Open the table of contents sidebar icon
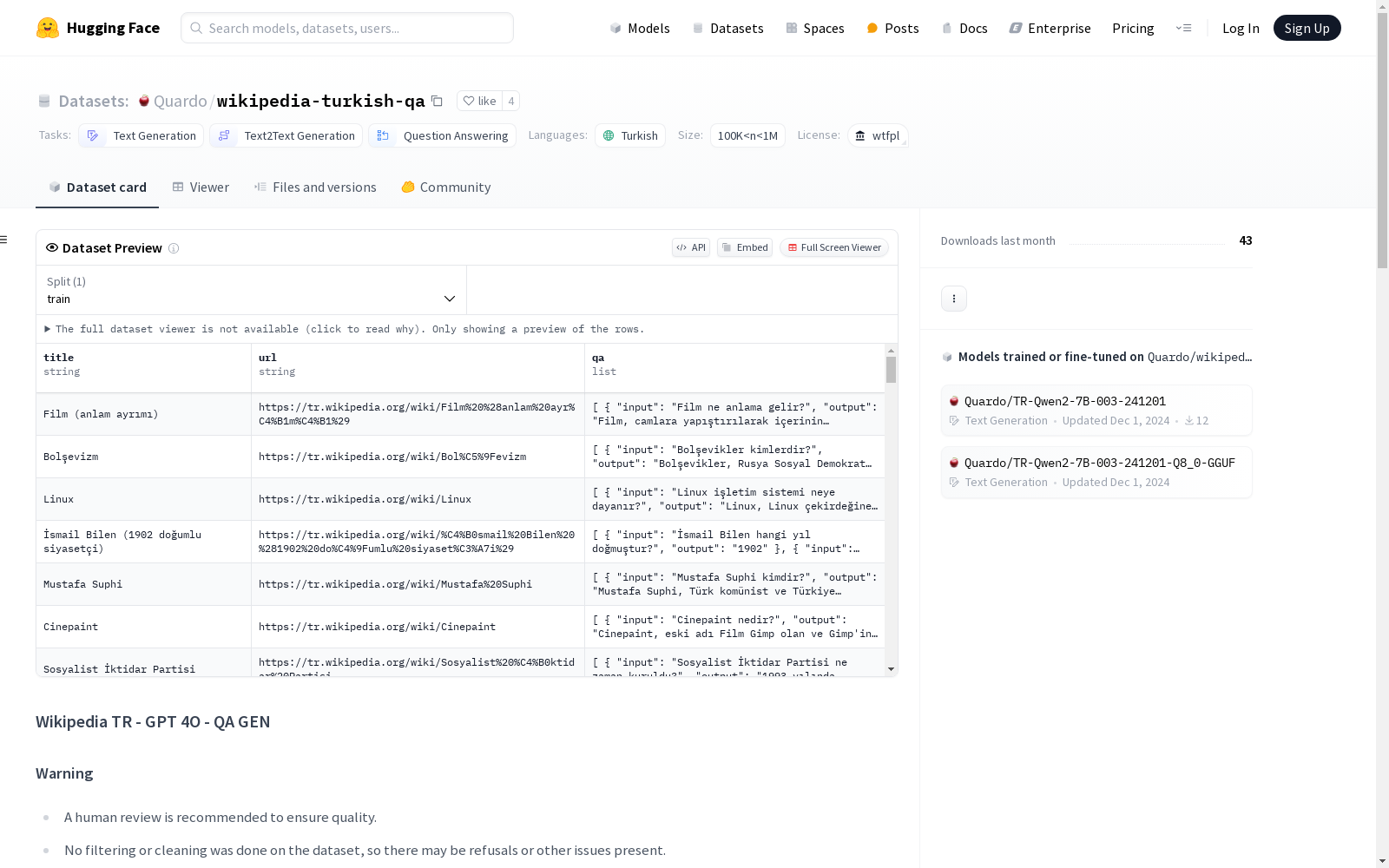1389x868 pixels. 4,240
